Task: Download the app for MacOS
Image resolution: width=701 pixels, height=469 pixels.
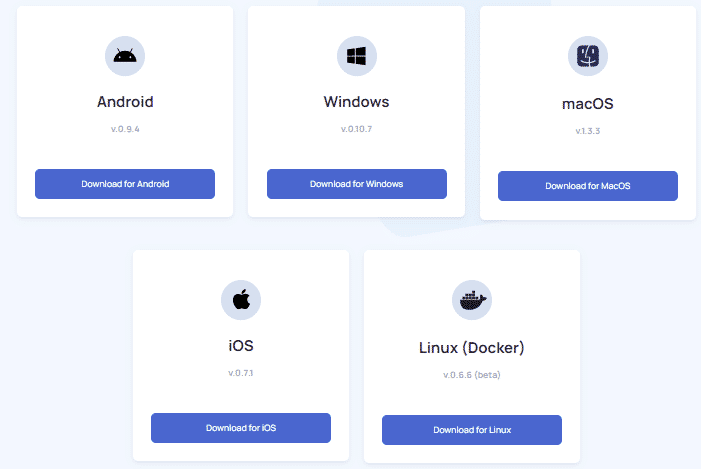Action: pos(587,186)
